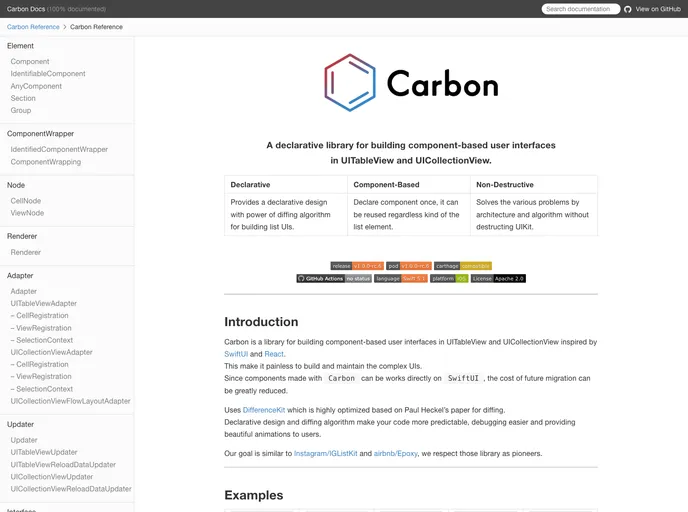The height and width of the screenshot is (512, 688).
Task: Select the Updater section heading
Action: pyautogui.click(x=20, y=424)
